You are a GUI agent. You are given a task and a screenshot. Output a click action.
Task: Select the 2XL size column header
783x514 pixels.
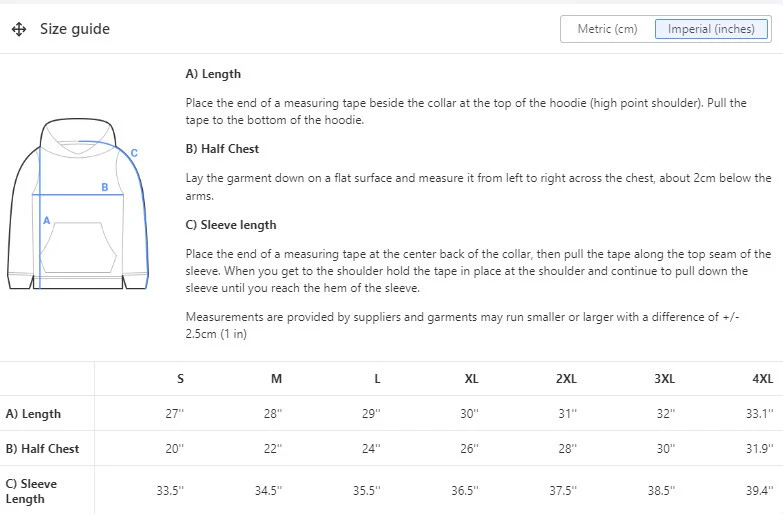coord(567,379)
